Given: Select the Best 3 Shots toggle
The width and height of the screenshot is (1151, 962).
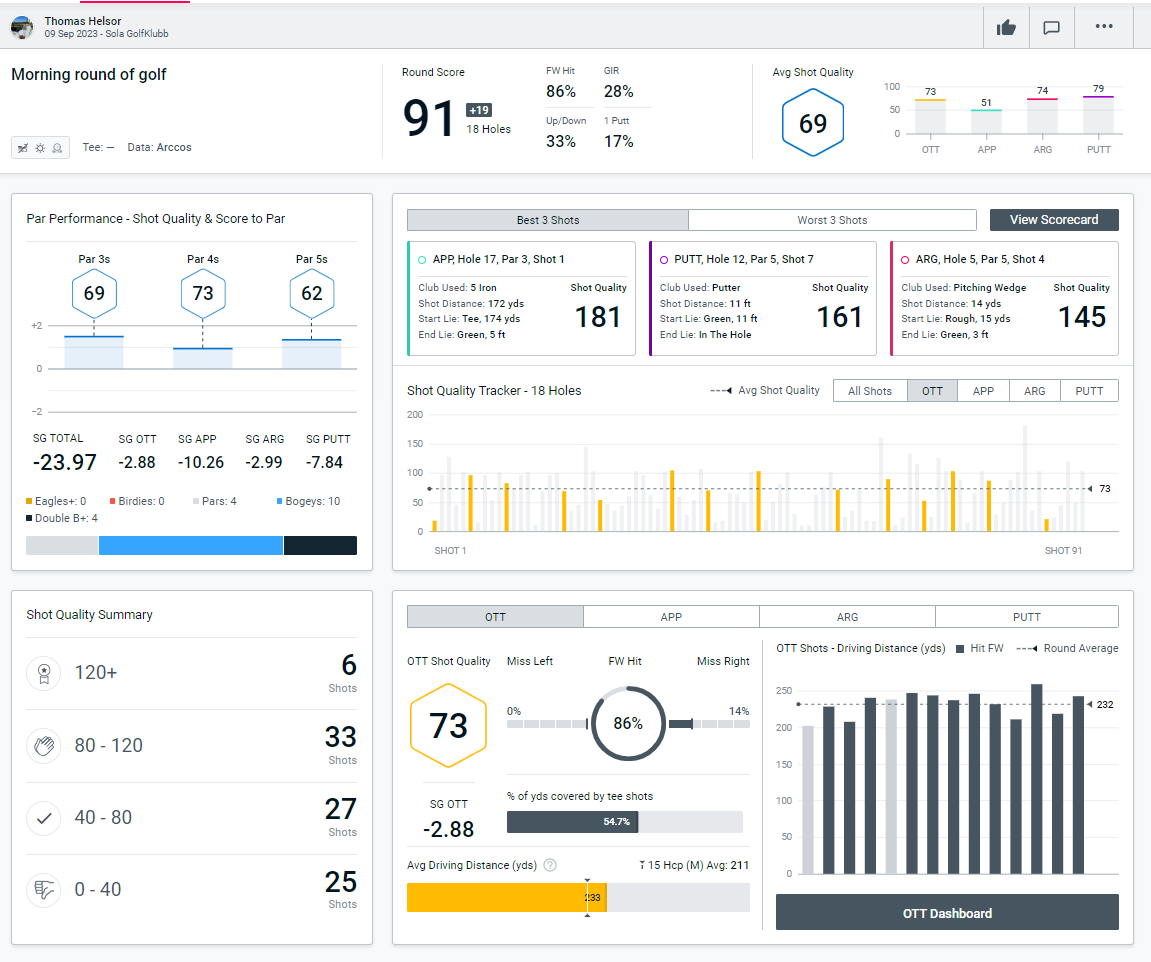Looking at the screenshot, I should click(547, 220).
